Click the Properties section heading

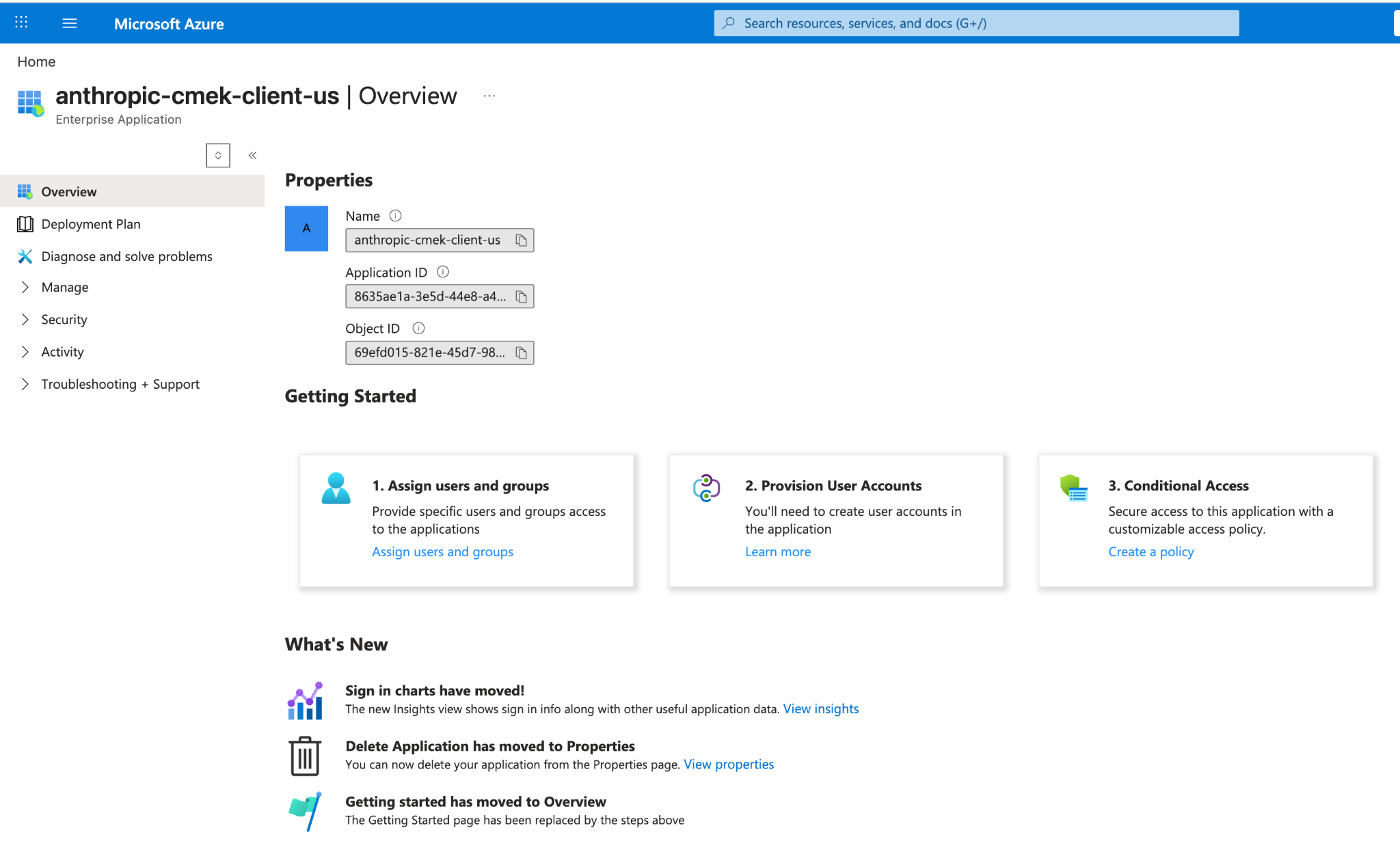[x=329, y=180]
